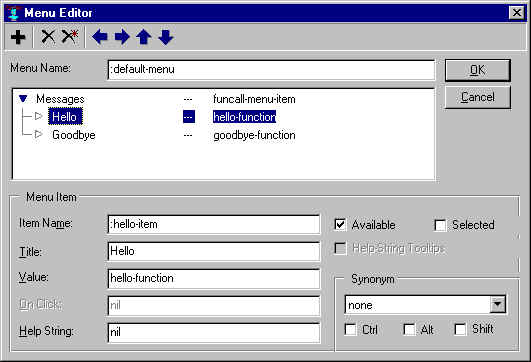
Task: Toggle the Ctrl modifier checkbox
Action: point(350,329)
